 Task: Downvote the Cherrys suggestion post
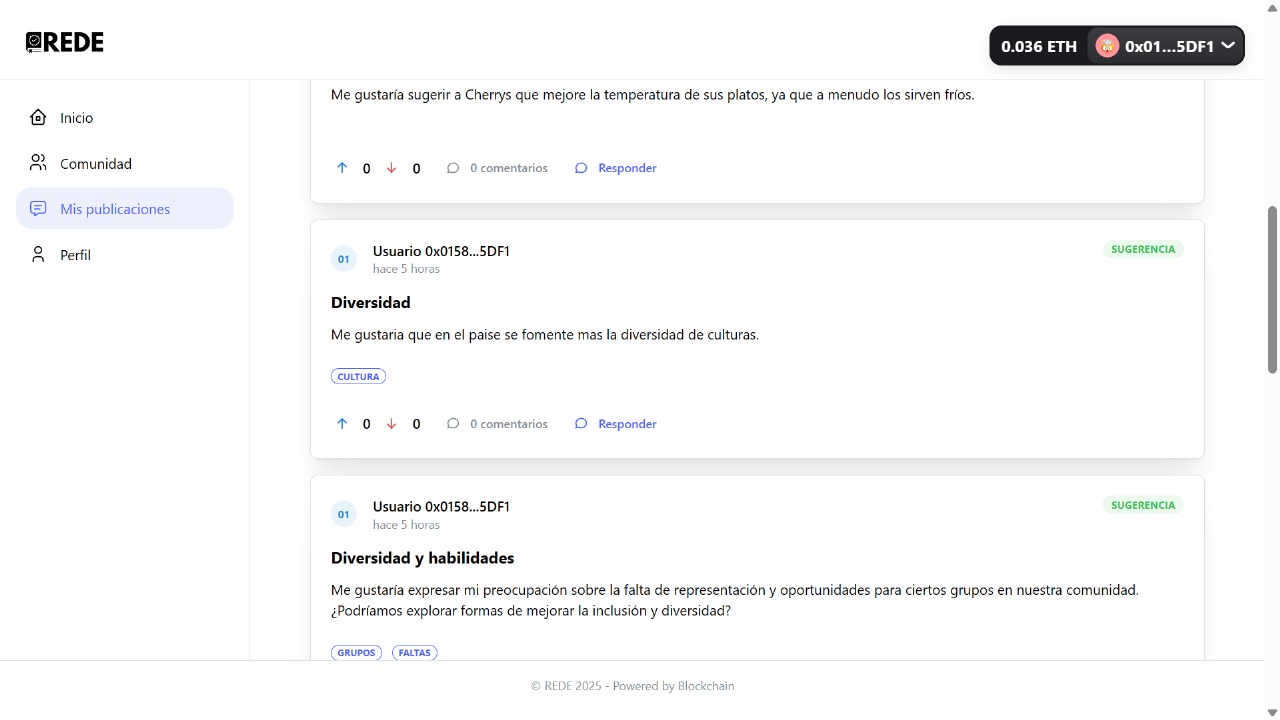pos(391,168)
